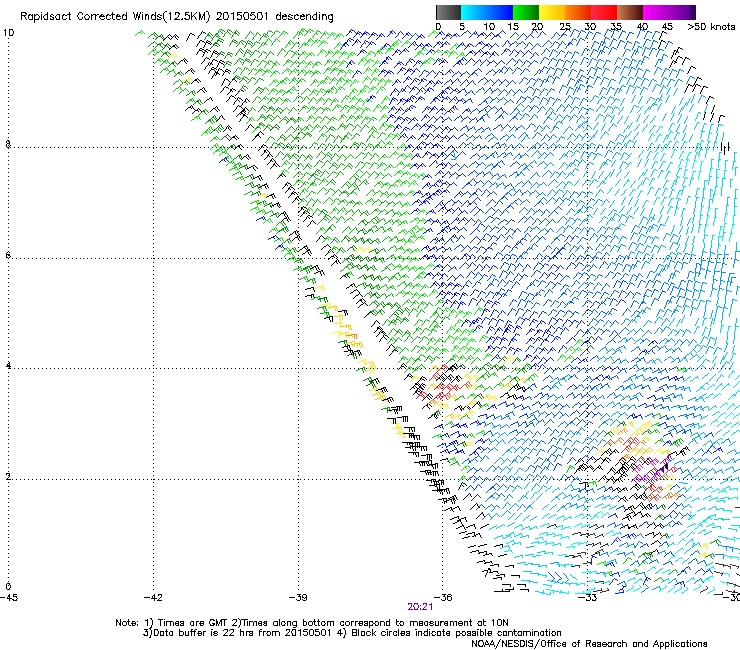Click the green 15-20 knots legend swatch

point(526,12)
